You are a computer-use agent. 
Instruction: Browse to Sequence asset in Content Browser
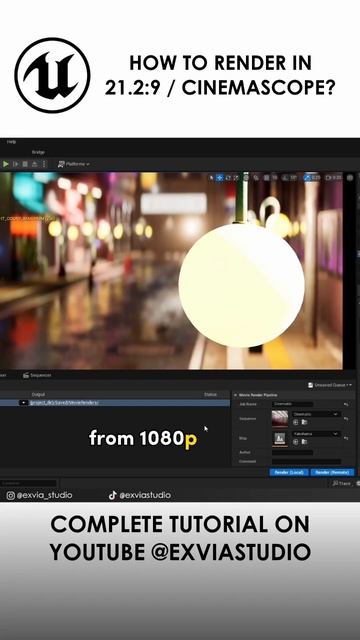click(304, 422)
